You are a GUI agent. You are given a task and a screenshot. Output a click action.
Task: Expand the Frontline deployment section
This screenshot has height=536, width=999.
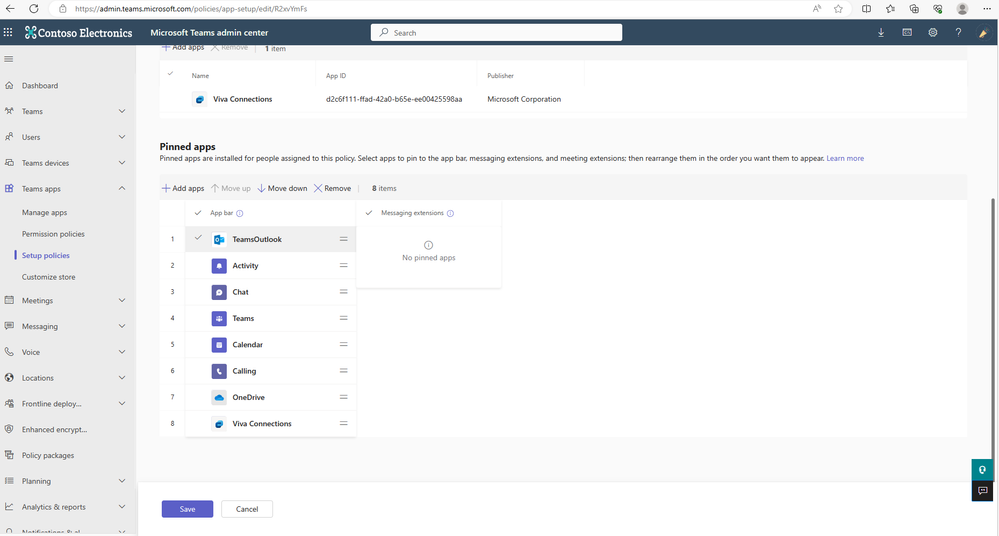[x=122, y=403]
